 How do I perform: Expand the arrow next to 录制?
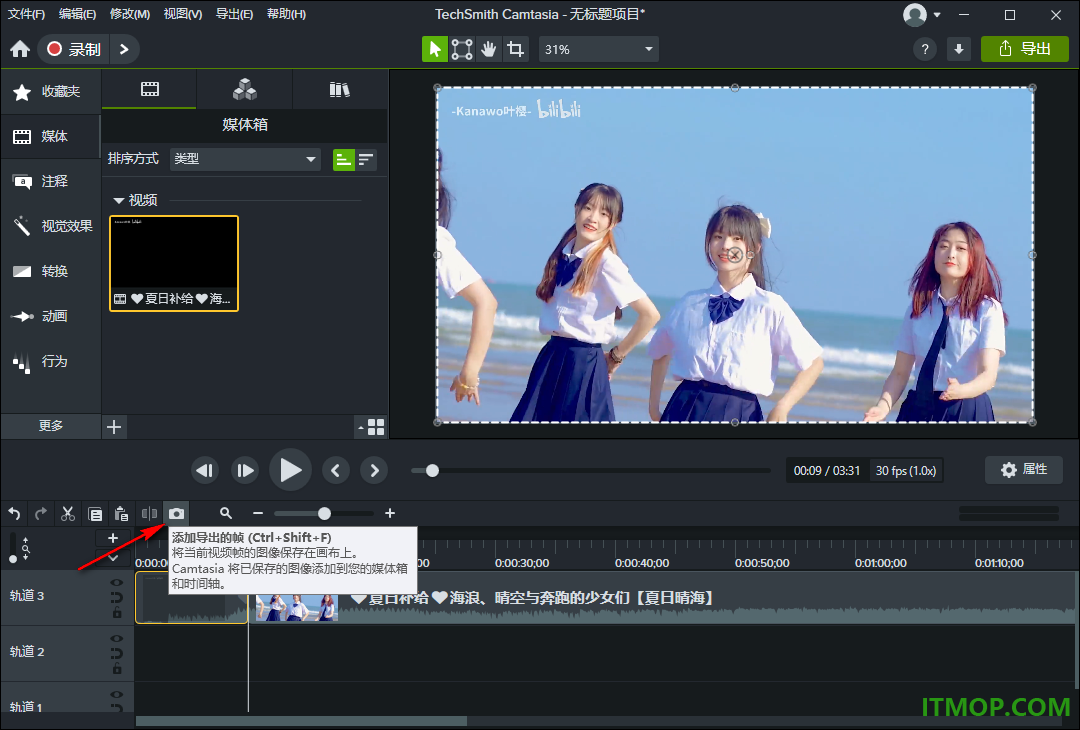[x=124, y=49]
